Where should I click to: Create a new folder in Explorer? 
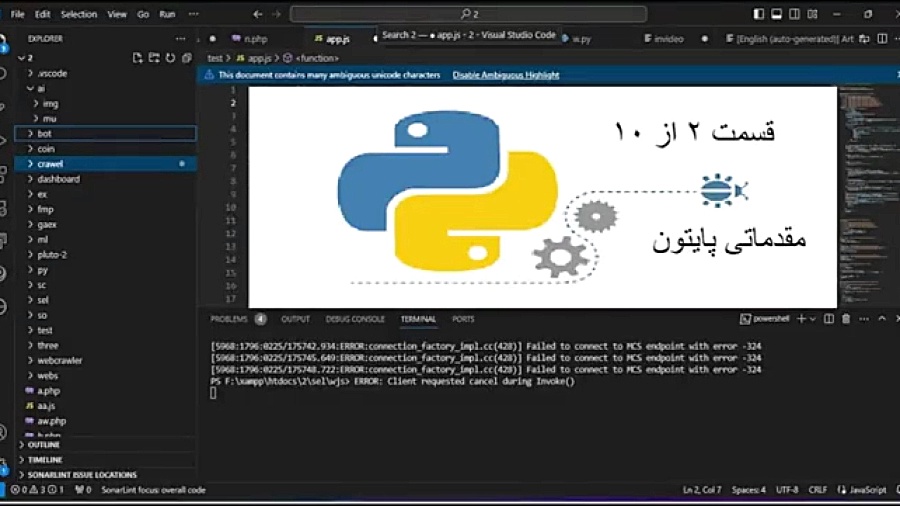pyautogui.click(x=154, y=58)
